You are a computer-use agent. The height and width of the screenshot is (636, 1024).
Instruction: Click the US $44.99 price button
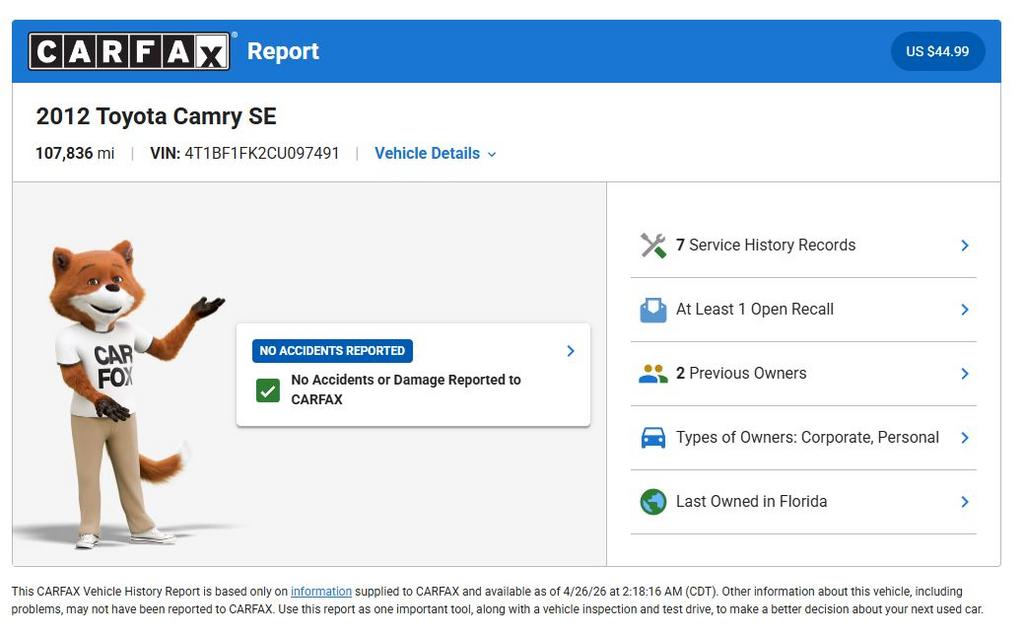(x=938, y=51)
